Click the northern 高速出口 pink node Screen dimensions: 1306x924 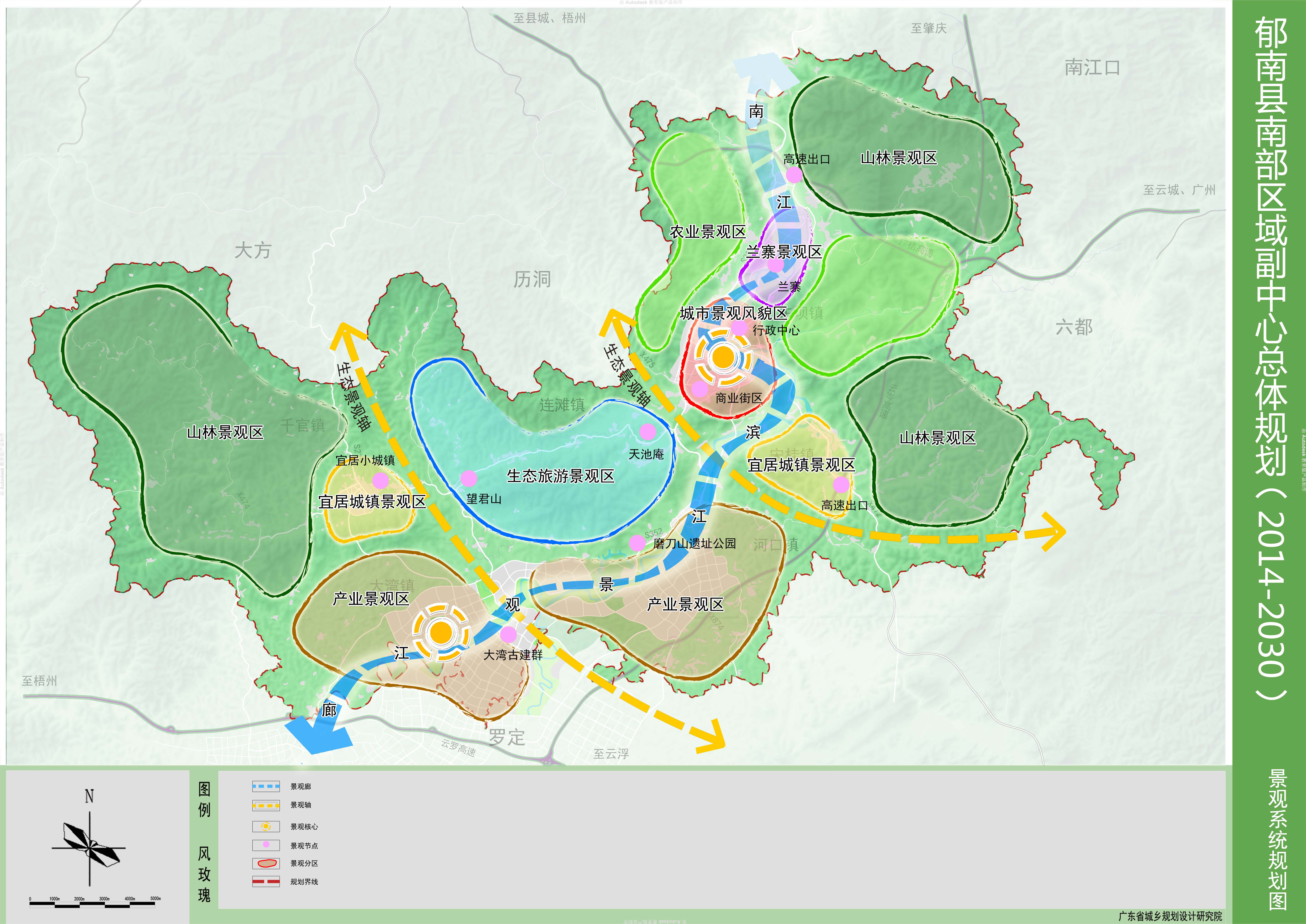click(x=794, y=175)
